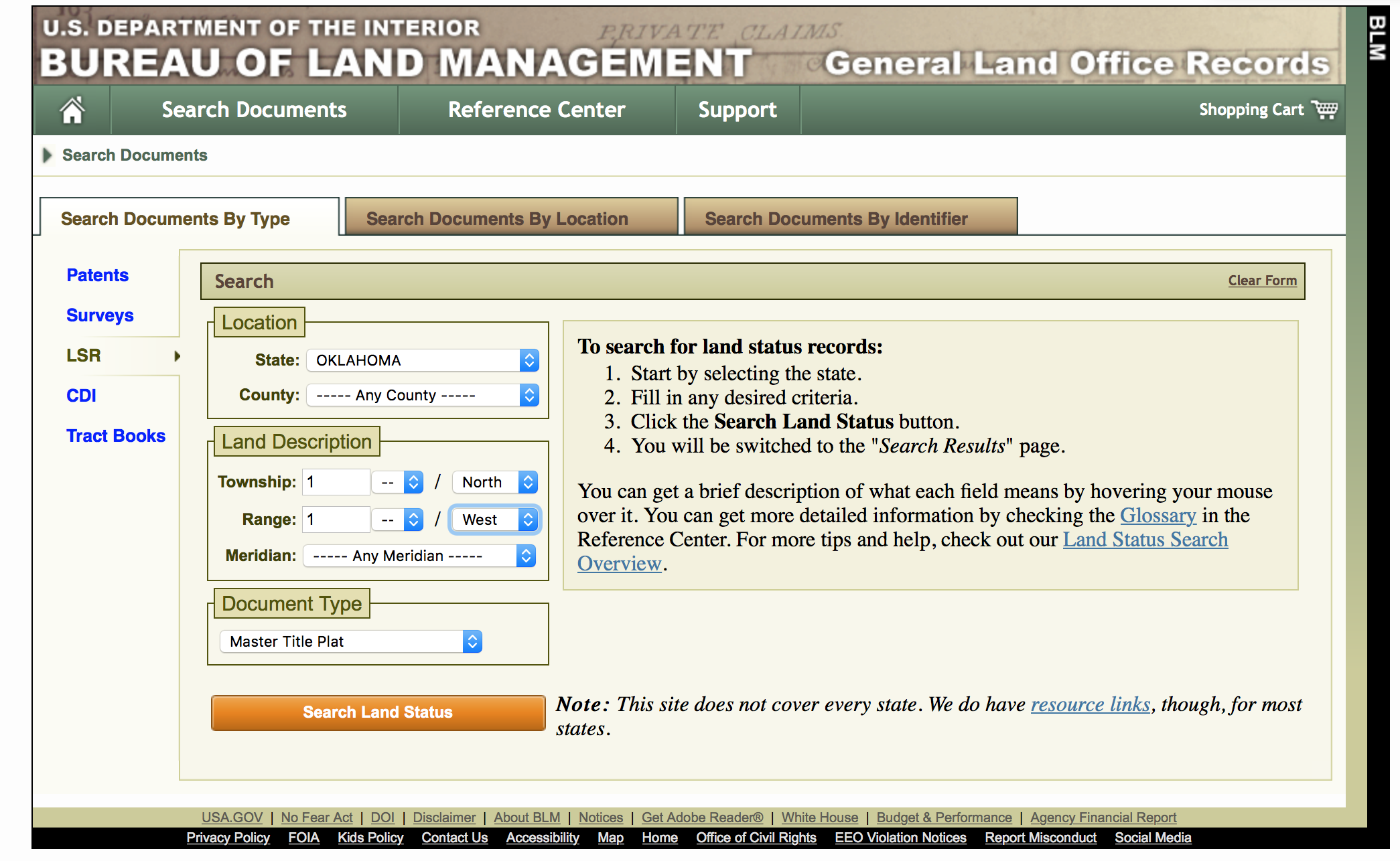Open the Agency Financial Report footer link
1400x861 pixels.
(x=1103, y=817)
